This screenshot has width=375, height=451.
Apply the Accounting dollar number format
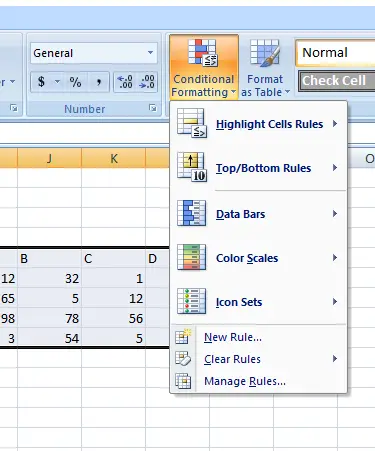click(x=41, y=82)
